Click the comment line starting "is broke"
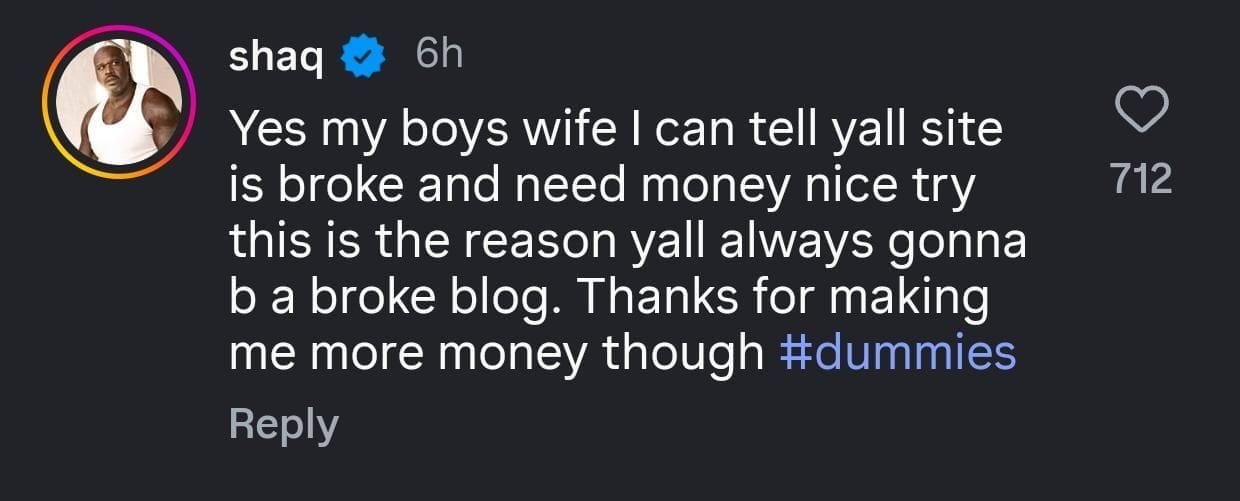1240x501 pixels. (600, 187)
